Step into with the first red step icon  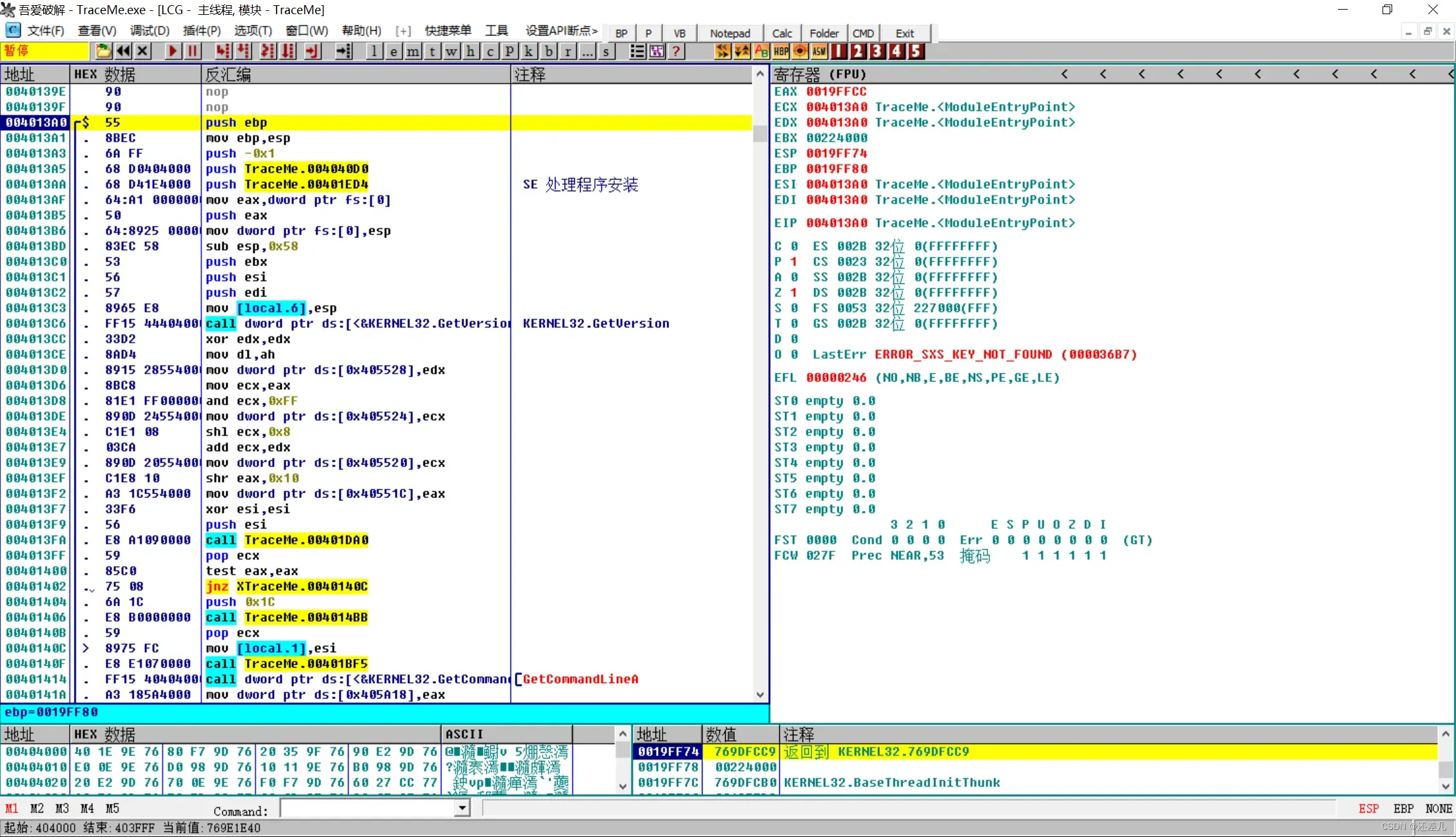point(222,51)
